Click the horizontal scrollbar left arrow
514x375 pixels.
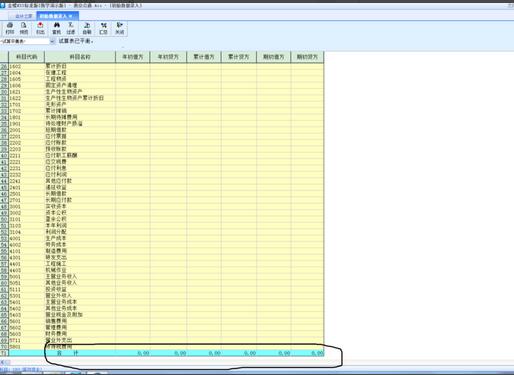point(2,362)
